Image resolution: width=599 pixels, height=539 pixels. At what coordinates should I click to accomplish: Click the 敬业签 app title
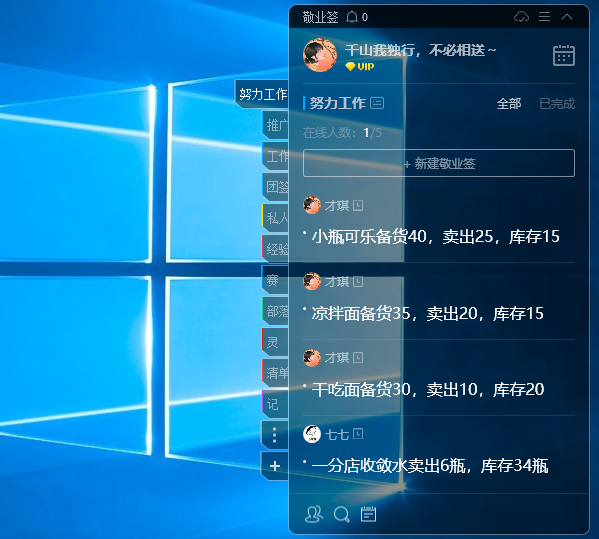click(320, 17)
